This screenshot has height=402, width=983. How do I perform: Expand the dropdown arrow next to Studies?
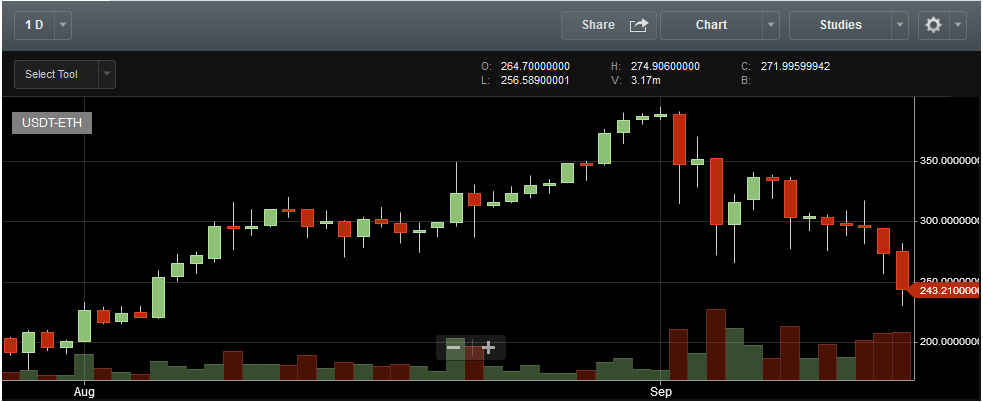[900, 25]
